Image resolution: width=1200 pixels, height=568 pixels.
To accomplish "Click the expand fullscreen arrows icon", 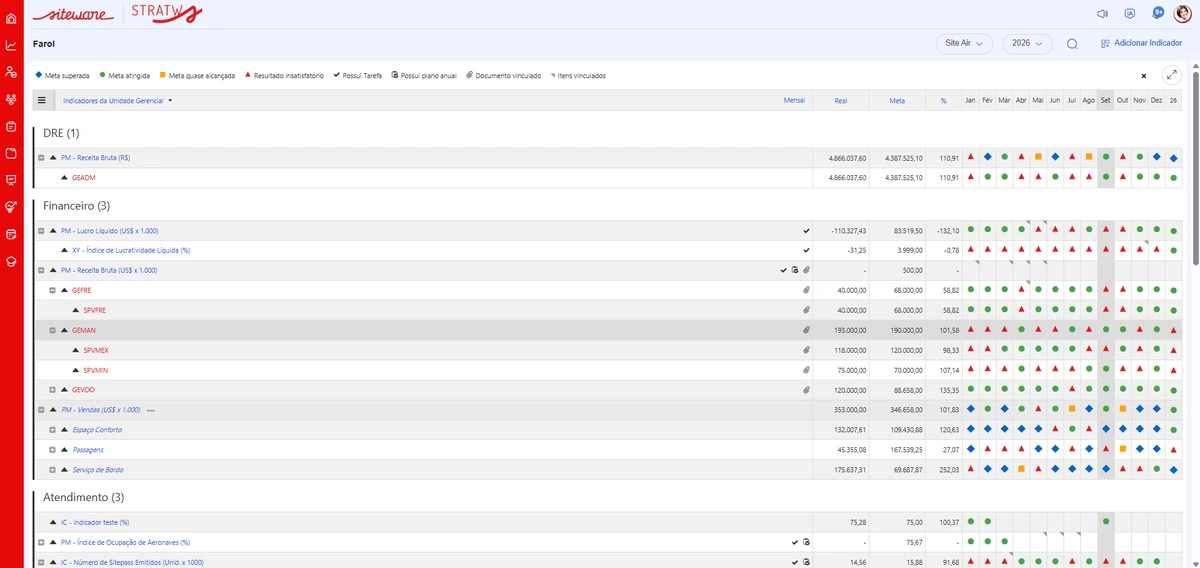I will coord(1172,75).
